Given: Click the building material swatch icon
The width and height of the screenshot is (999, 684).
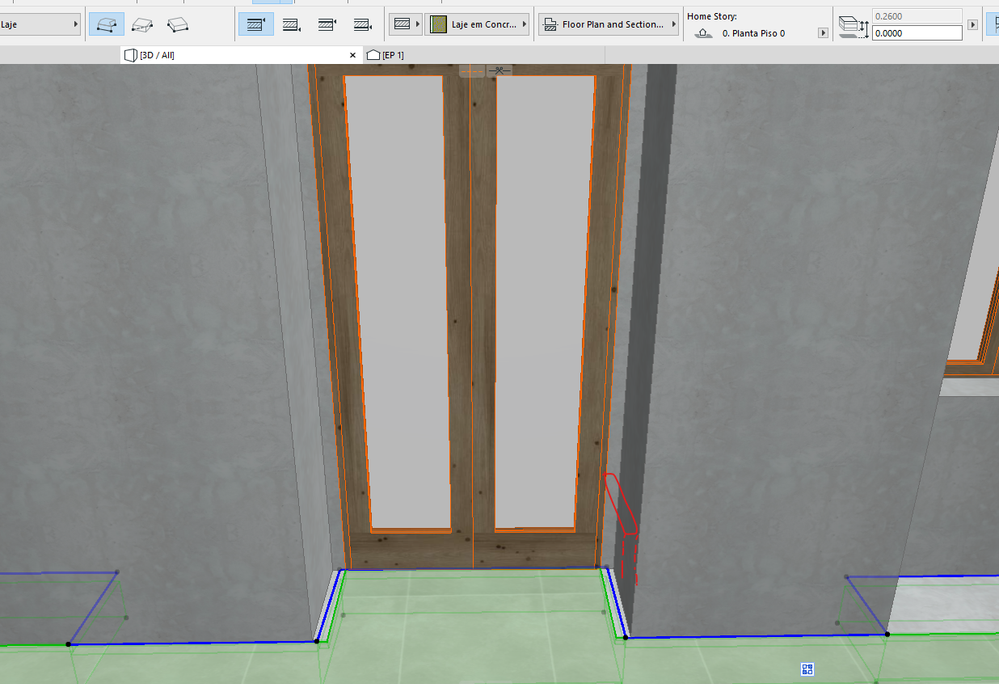Looking at the screenshot, I should point(438,24).
